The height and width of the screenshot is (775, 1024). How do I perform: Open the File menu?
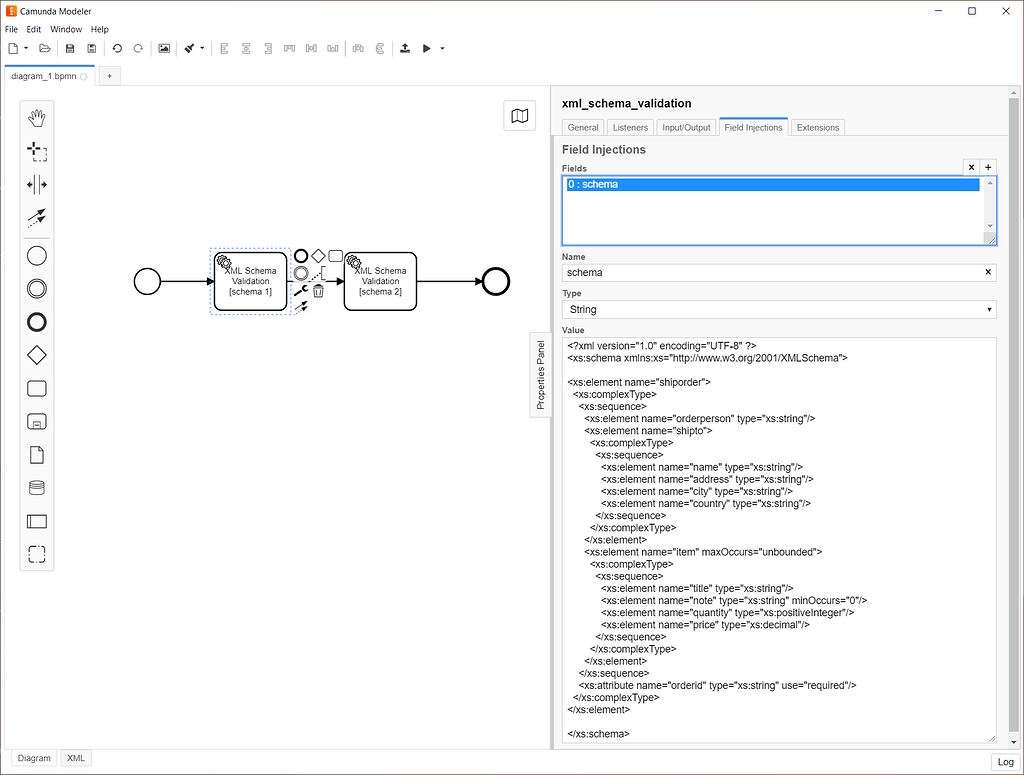click(11, 29)
